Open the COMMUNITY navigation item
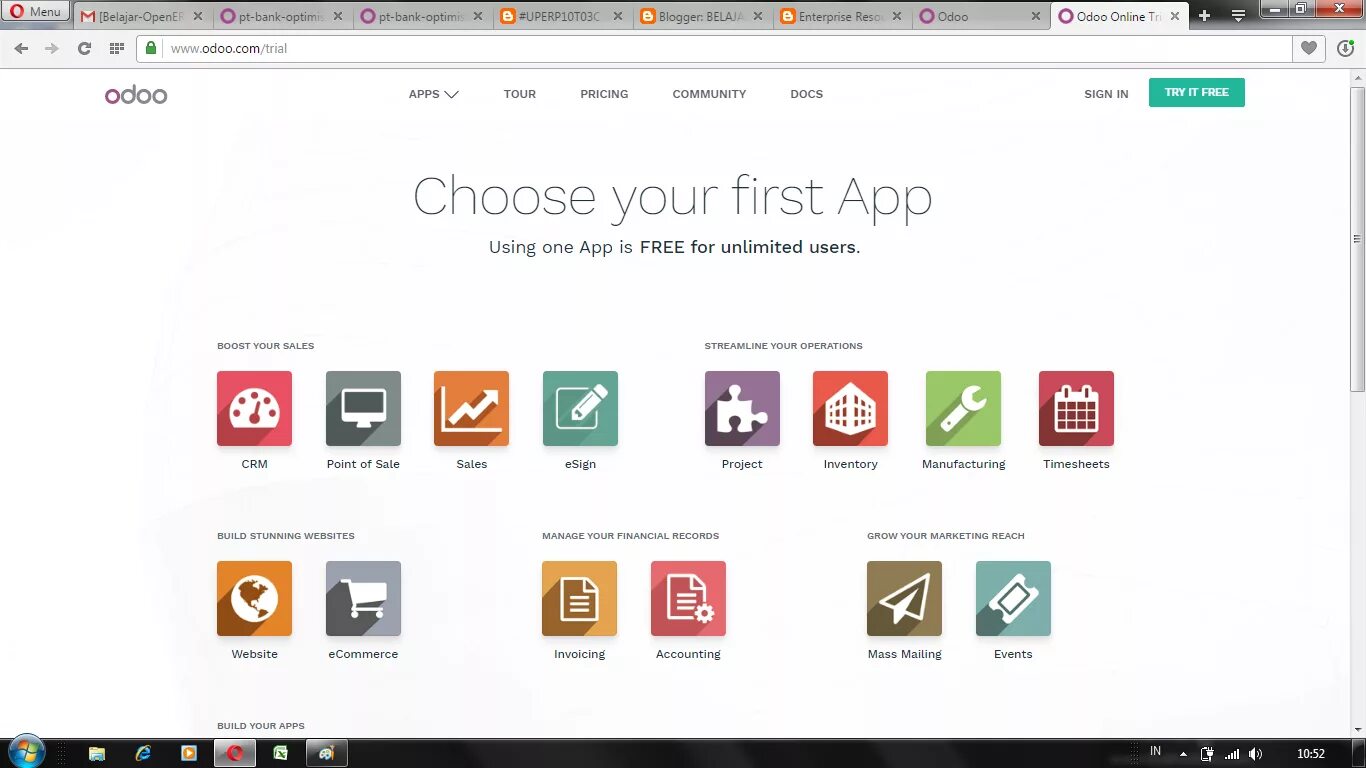 pyautogui.click(x=709, y=94)
